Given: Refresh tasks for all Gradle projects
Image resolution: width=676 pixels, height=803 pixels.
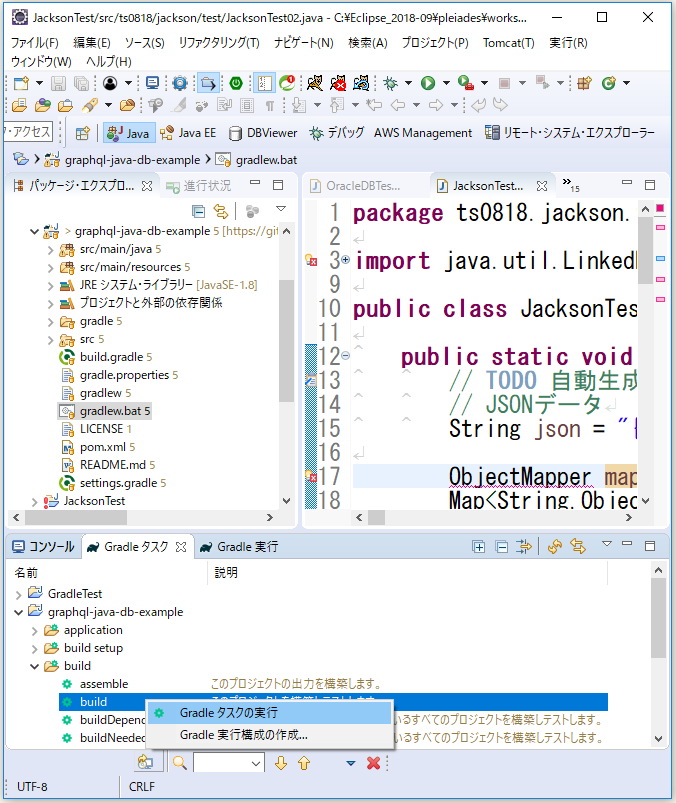Looking at the screenshot, I should tap(555, 547).
